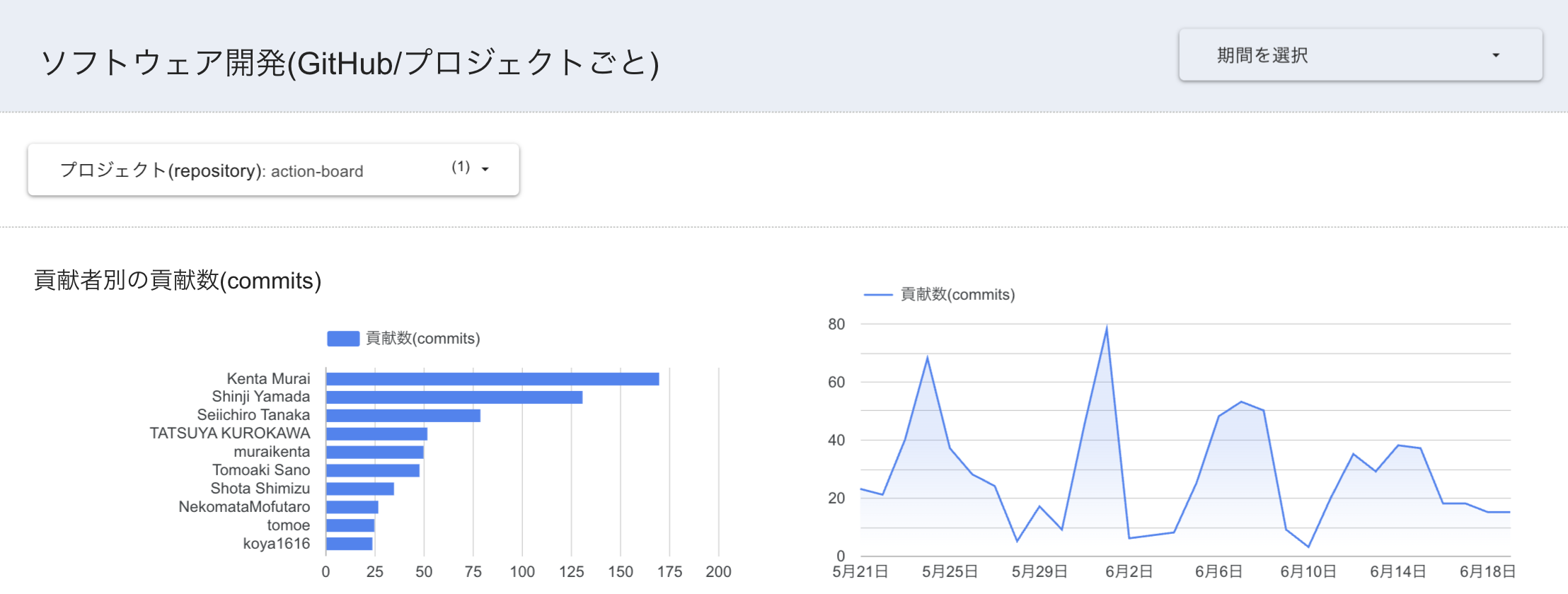This screenshot has height=594, width=1568.
Task: Click the arrow next to (1) in repository filter
Action: click(485, 169)
